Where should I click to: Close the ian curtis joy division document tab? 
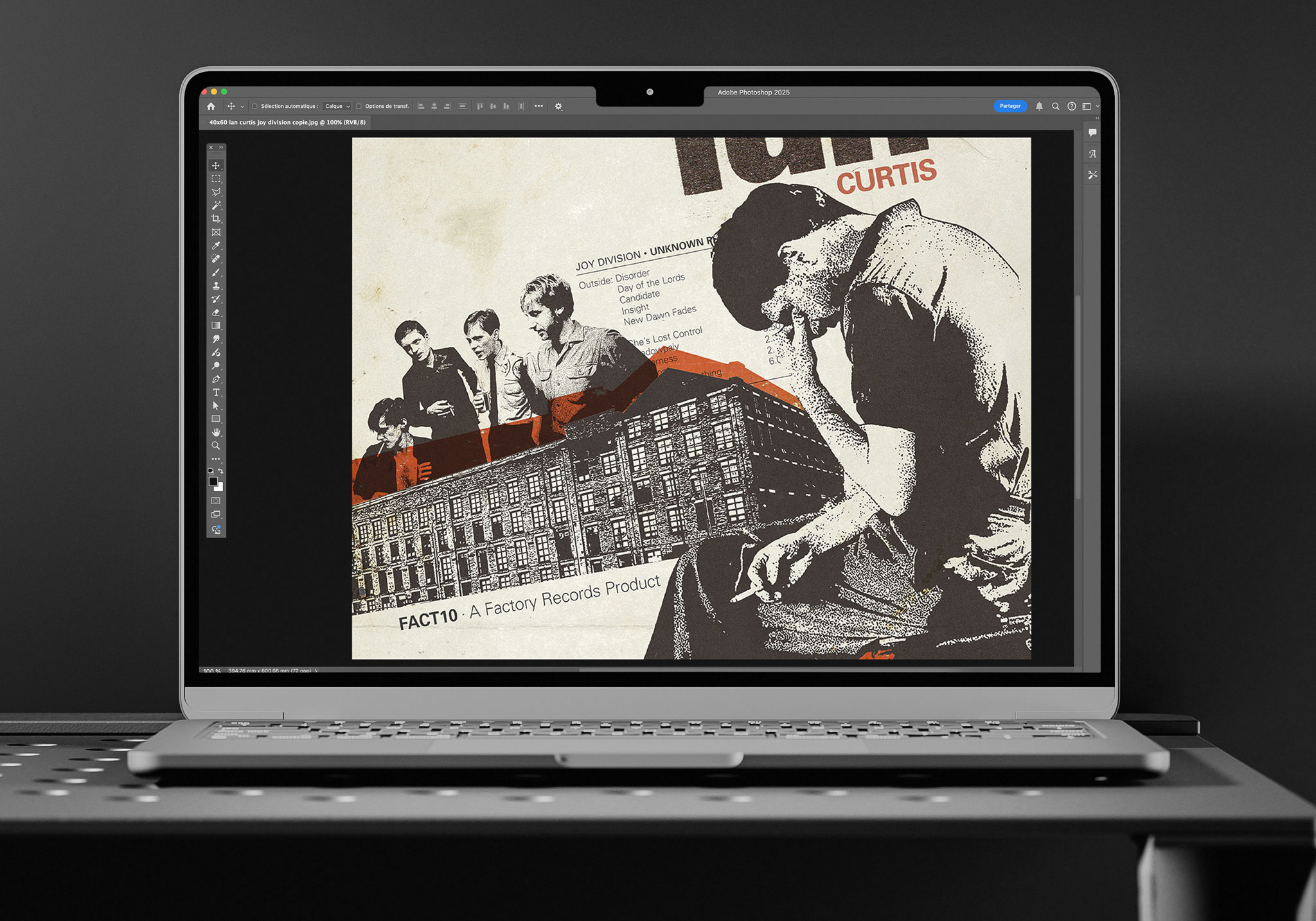(x=204, y=123)
